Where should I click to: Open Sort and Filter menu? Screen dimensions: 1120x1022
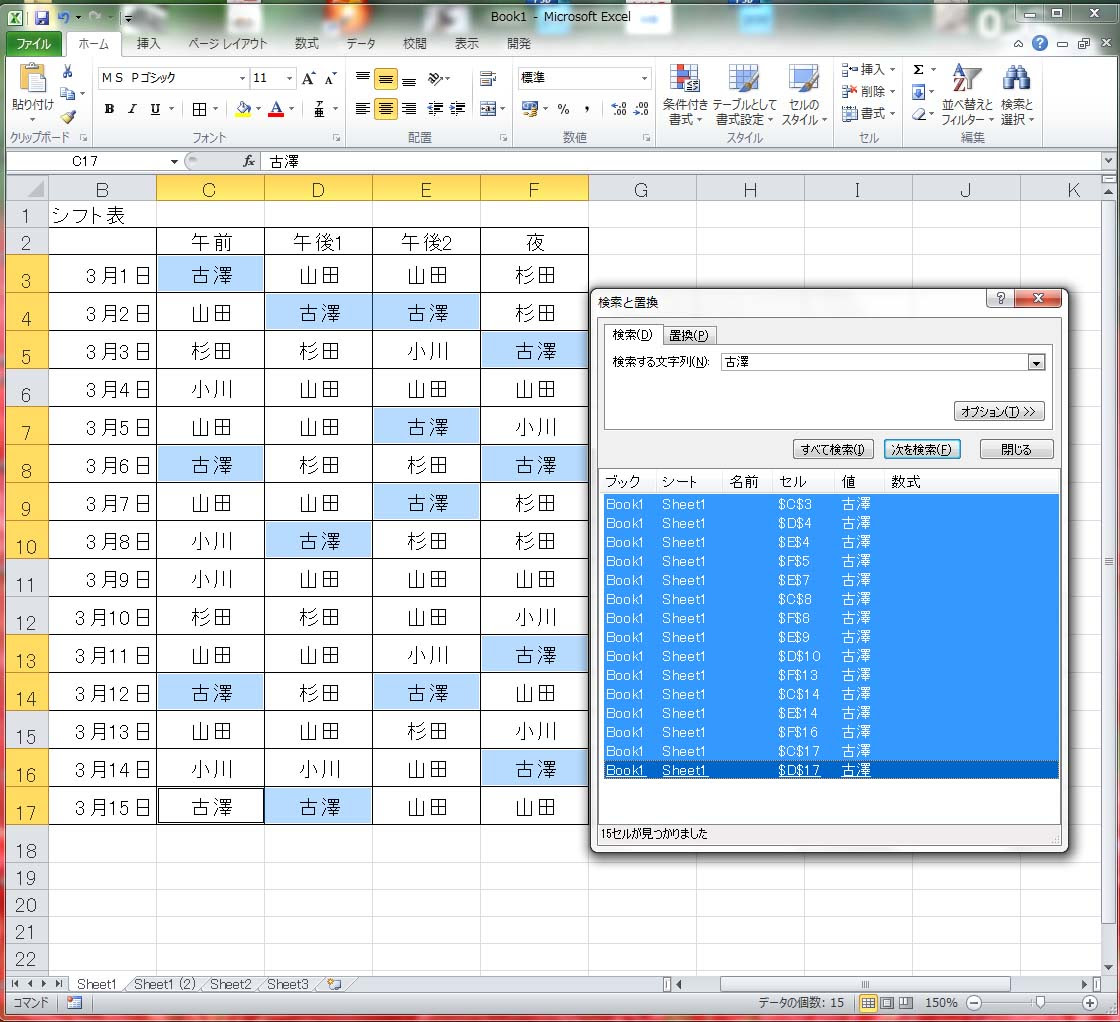(966, 94)
